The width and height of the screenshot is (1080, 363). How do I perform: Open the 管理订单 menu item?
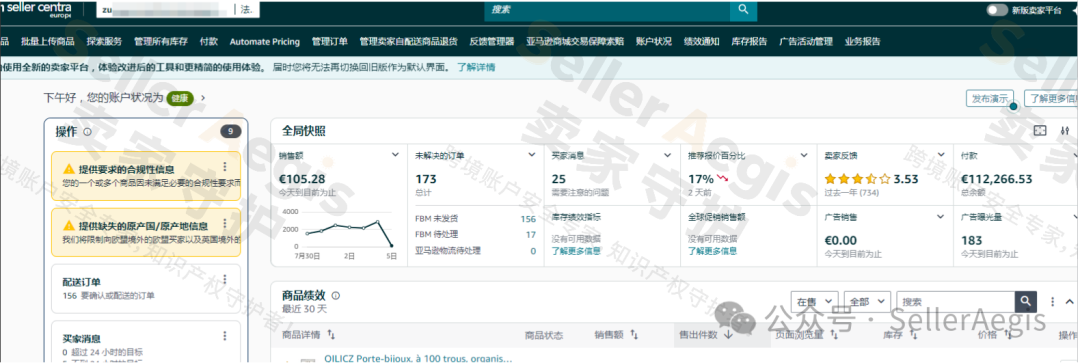pos(330,41)
